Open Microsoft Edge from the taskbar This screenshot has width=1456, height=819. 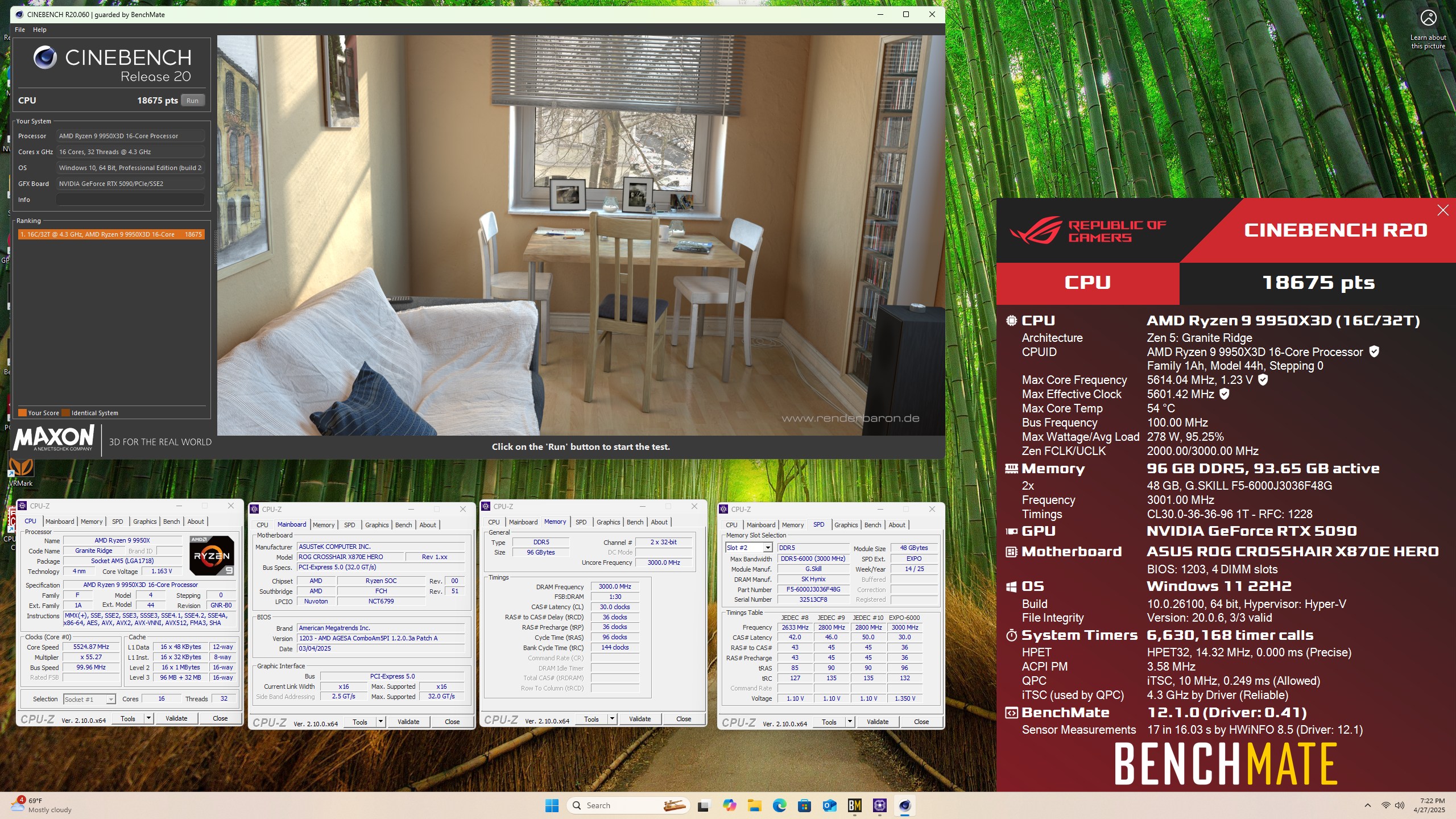(779, 805)
